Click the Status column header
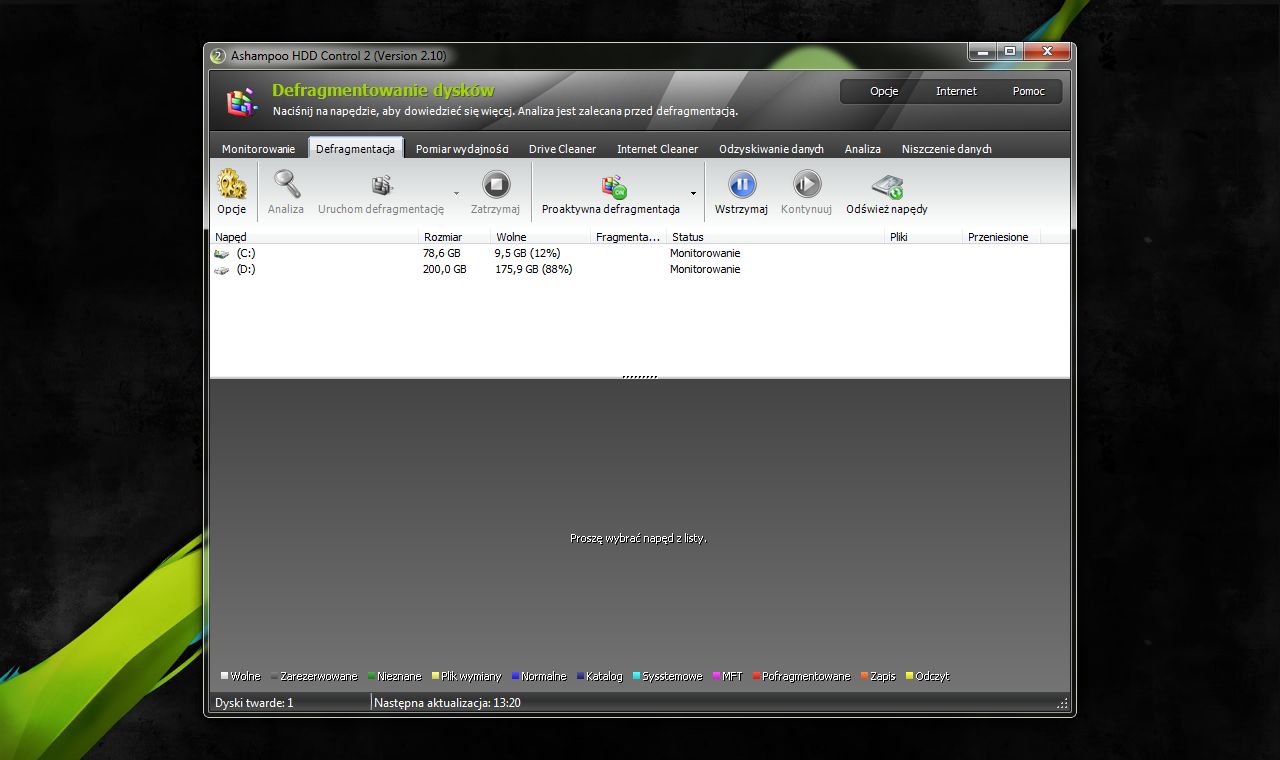Screen dimensions: 1280x760 coord(776,237)
